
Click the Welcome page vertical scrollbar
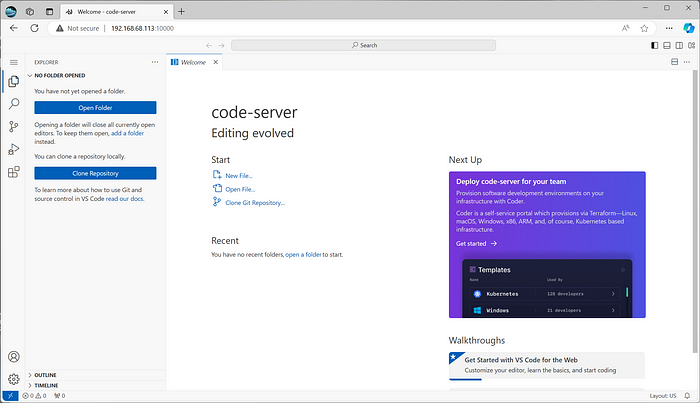[x=695, y=212]
